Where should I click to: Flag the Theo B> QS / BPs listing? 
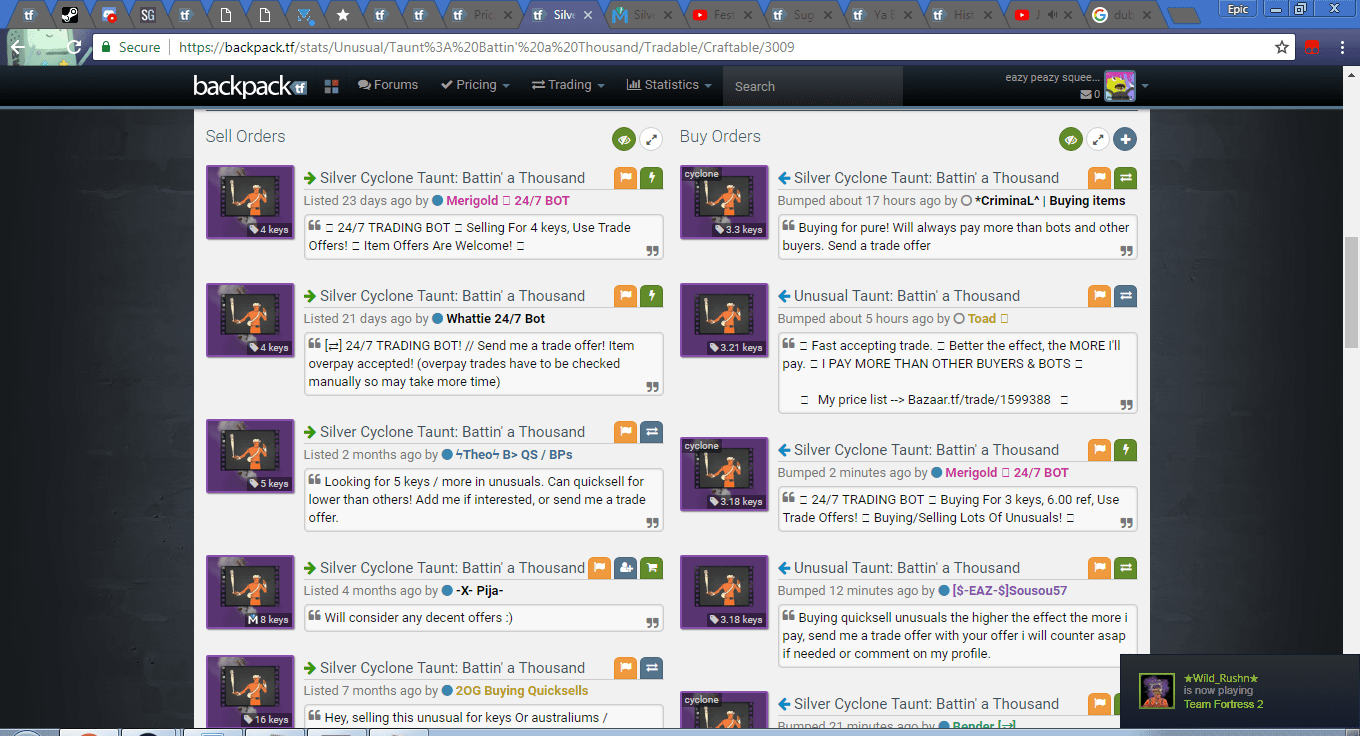[625, 432]
